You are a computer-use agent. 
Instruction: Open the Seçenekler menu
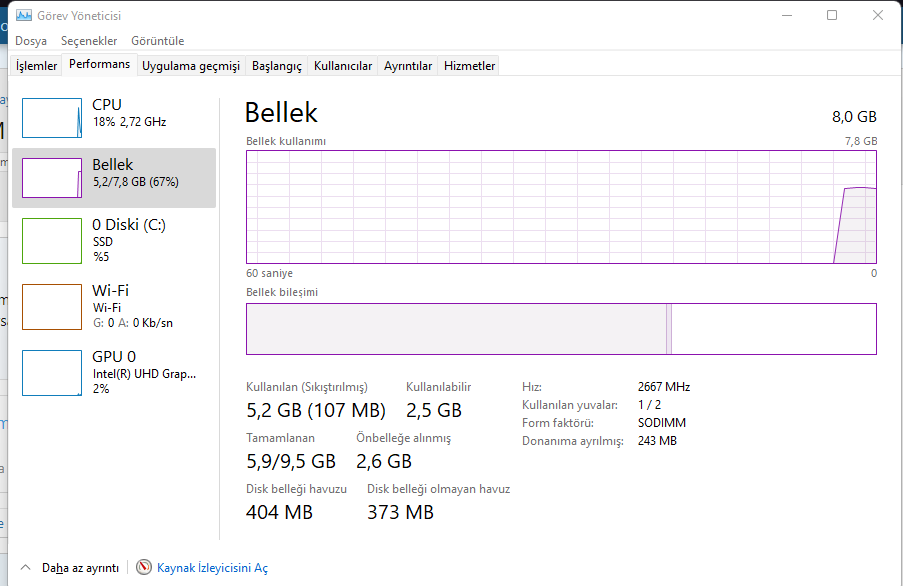(89, 41)
